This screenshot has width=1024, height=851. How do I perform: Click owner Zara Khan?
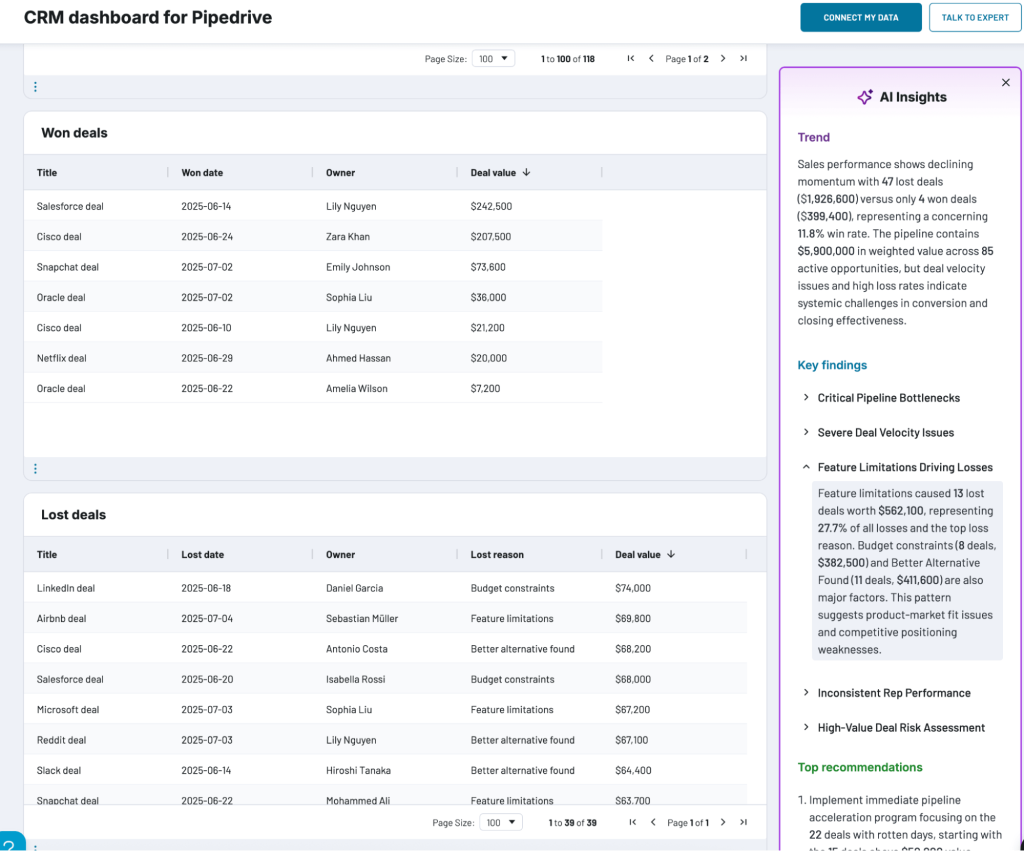pyautogui.click(x=347, y=236)
